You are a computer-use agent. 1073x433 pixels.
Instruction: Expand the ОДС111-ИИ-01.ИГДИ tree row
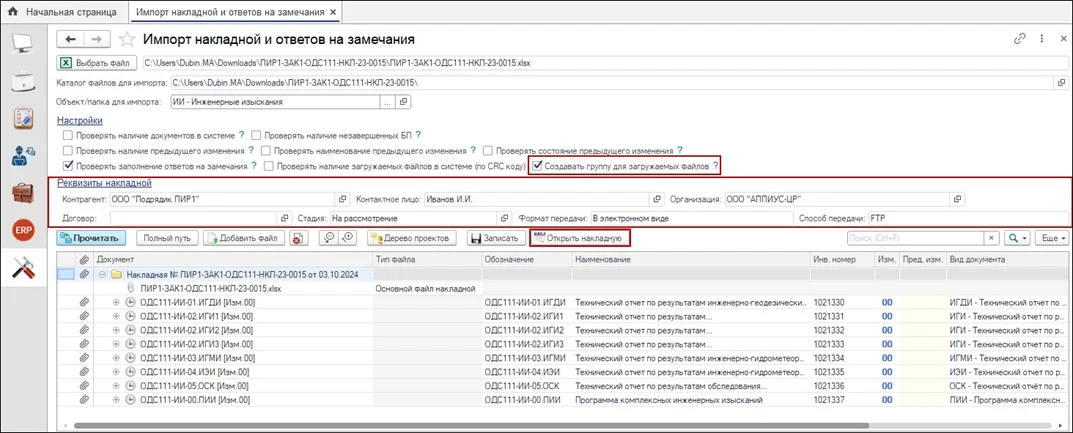point(116,302)
